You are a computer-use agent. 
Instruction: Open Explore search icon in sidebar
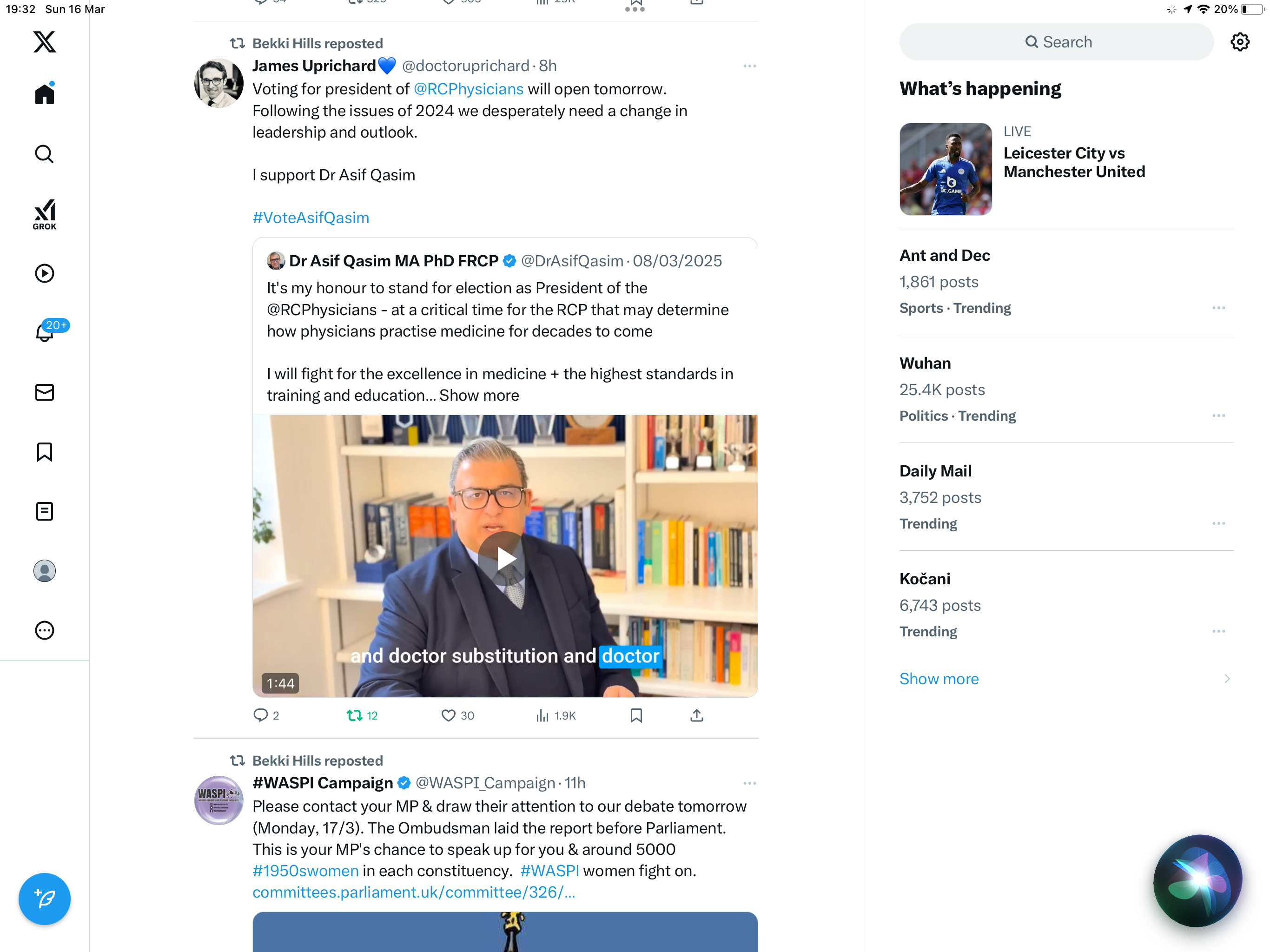[44, 154]
